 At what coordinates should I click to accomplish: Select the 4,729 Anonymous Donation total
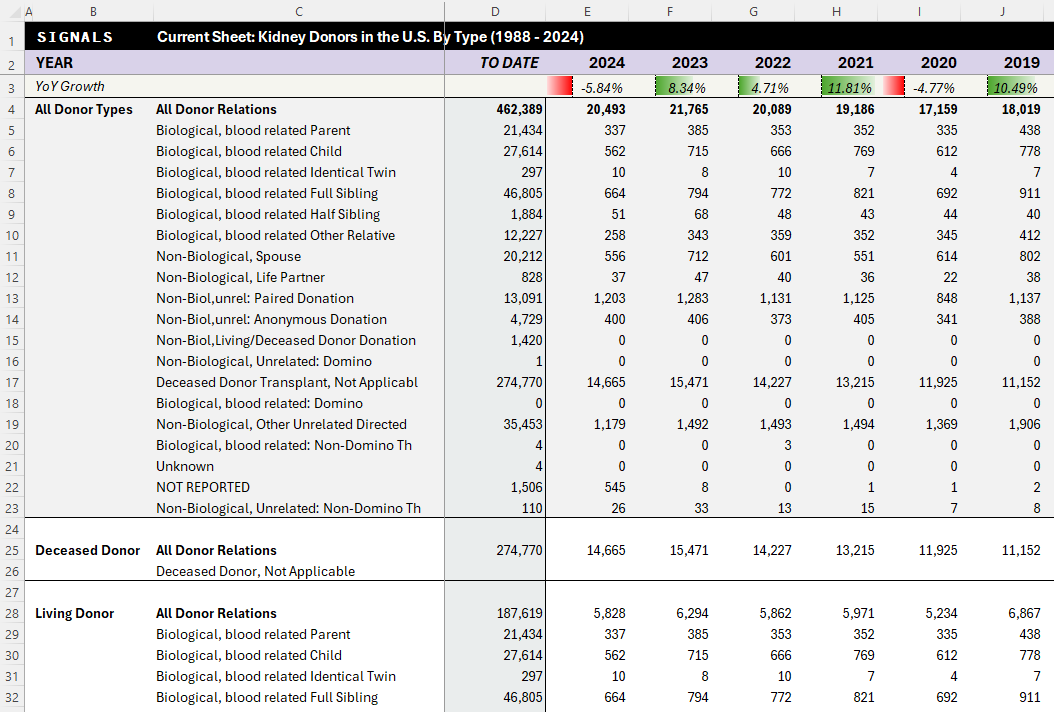pos(526,319)
